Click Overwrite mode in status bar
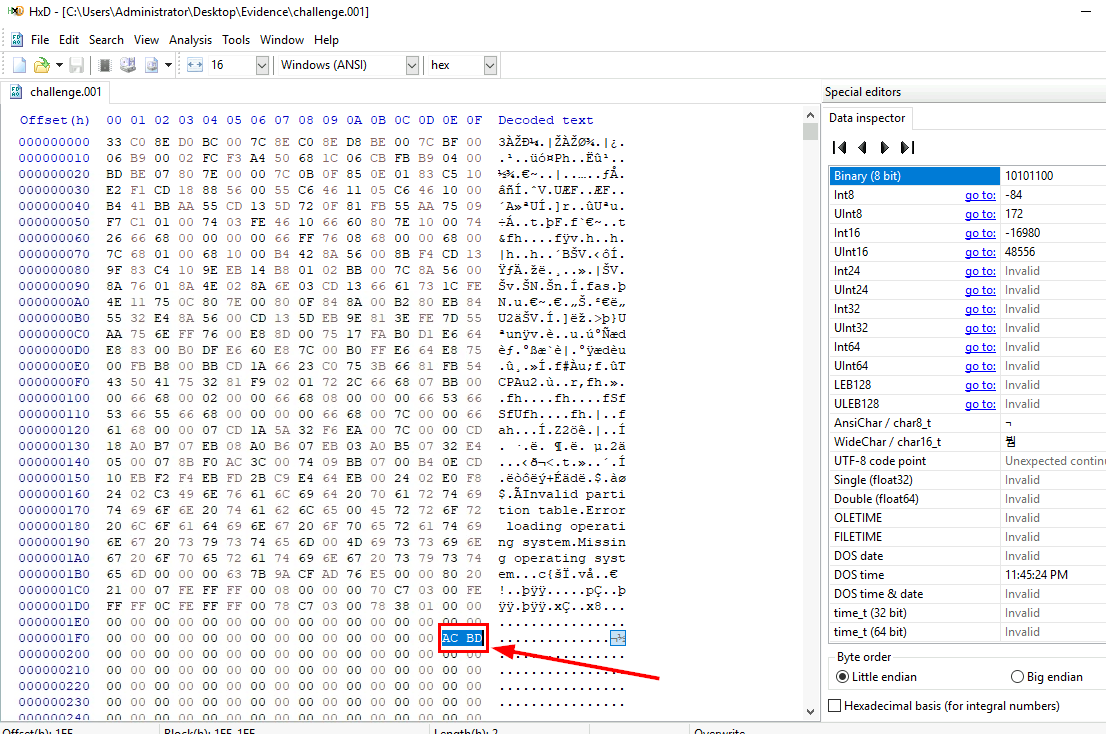 [719, 730]
